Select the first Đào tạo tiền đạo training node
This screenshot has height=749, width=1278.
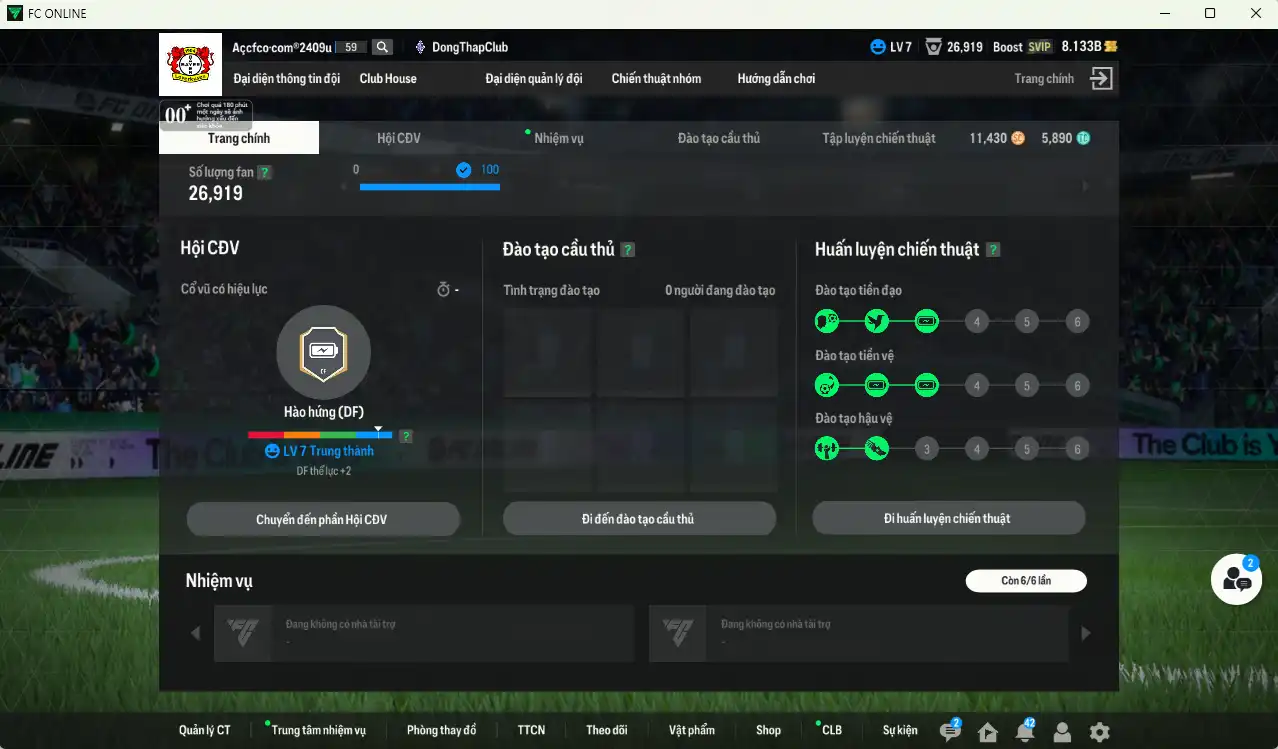click(826, 321)
